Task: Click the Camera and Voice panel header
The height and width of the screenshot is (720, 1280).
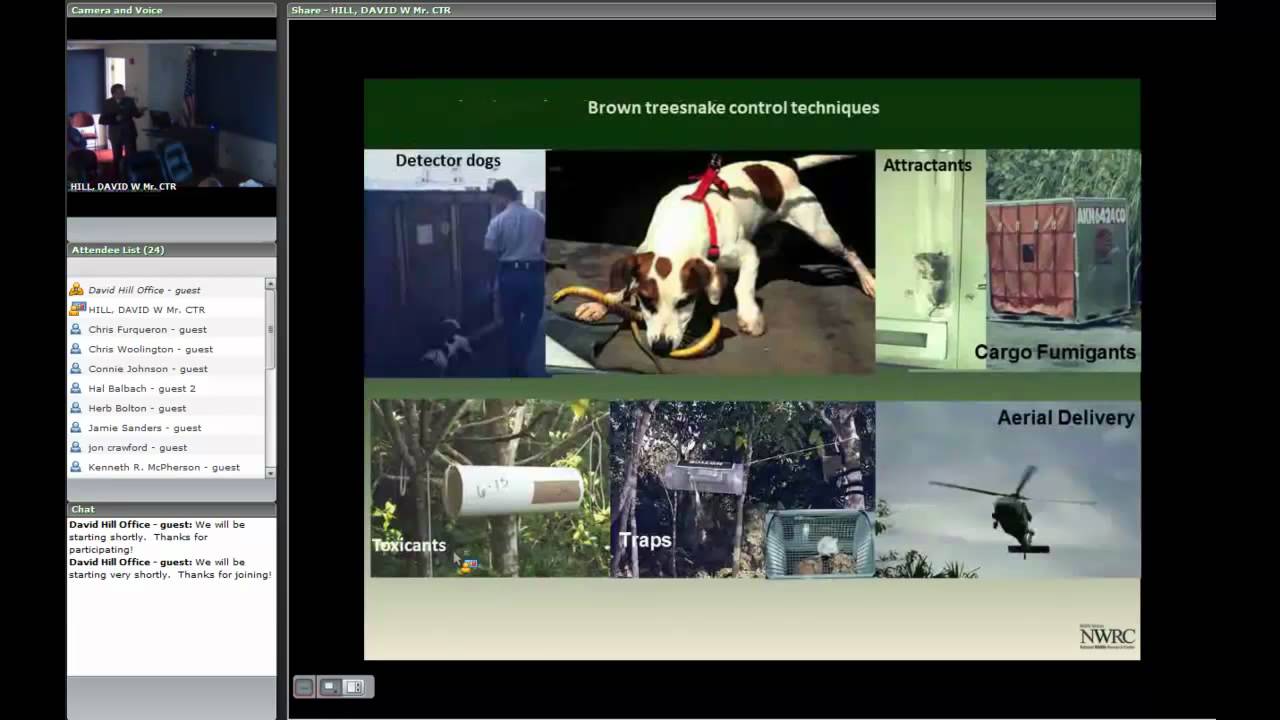Action: [171, 10]
